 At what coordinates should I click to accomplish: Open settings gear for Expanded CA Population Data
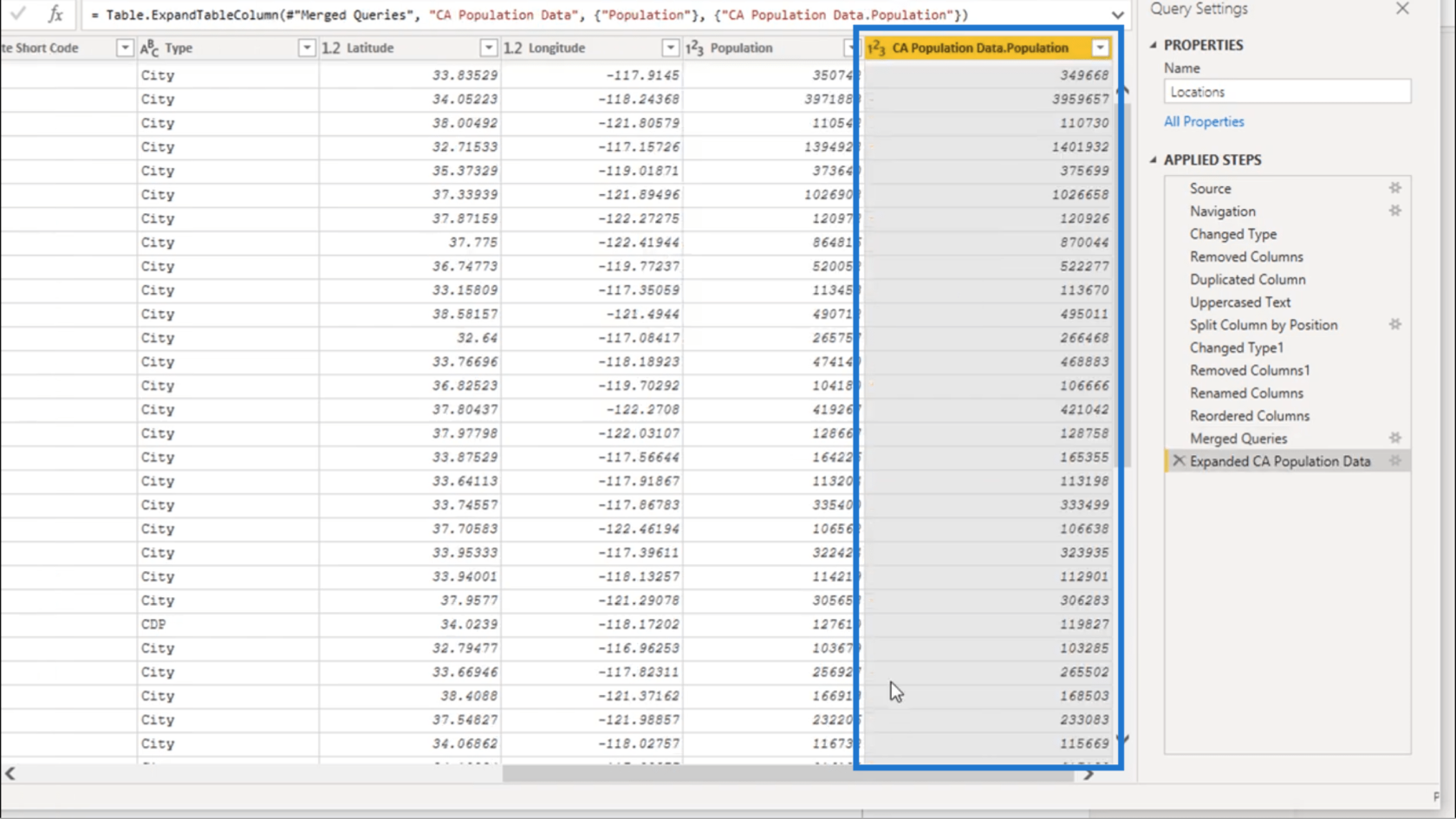click(x=1395, y=461)
